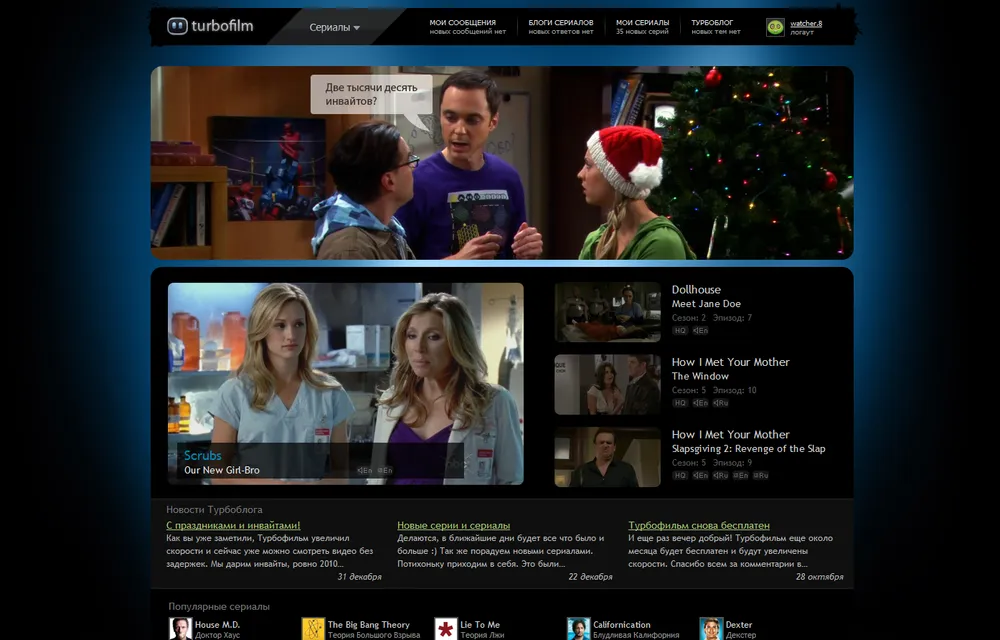The image size is (1000, 640).
Task: Click How I Met Your Mother above Slapsgiving 2
Action: [x=730, y=435]
